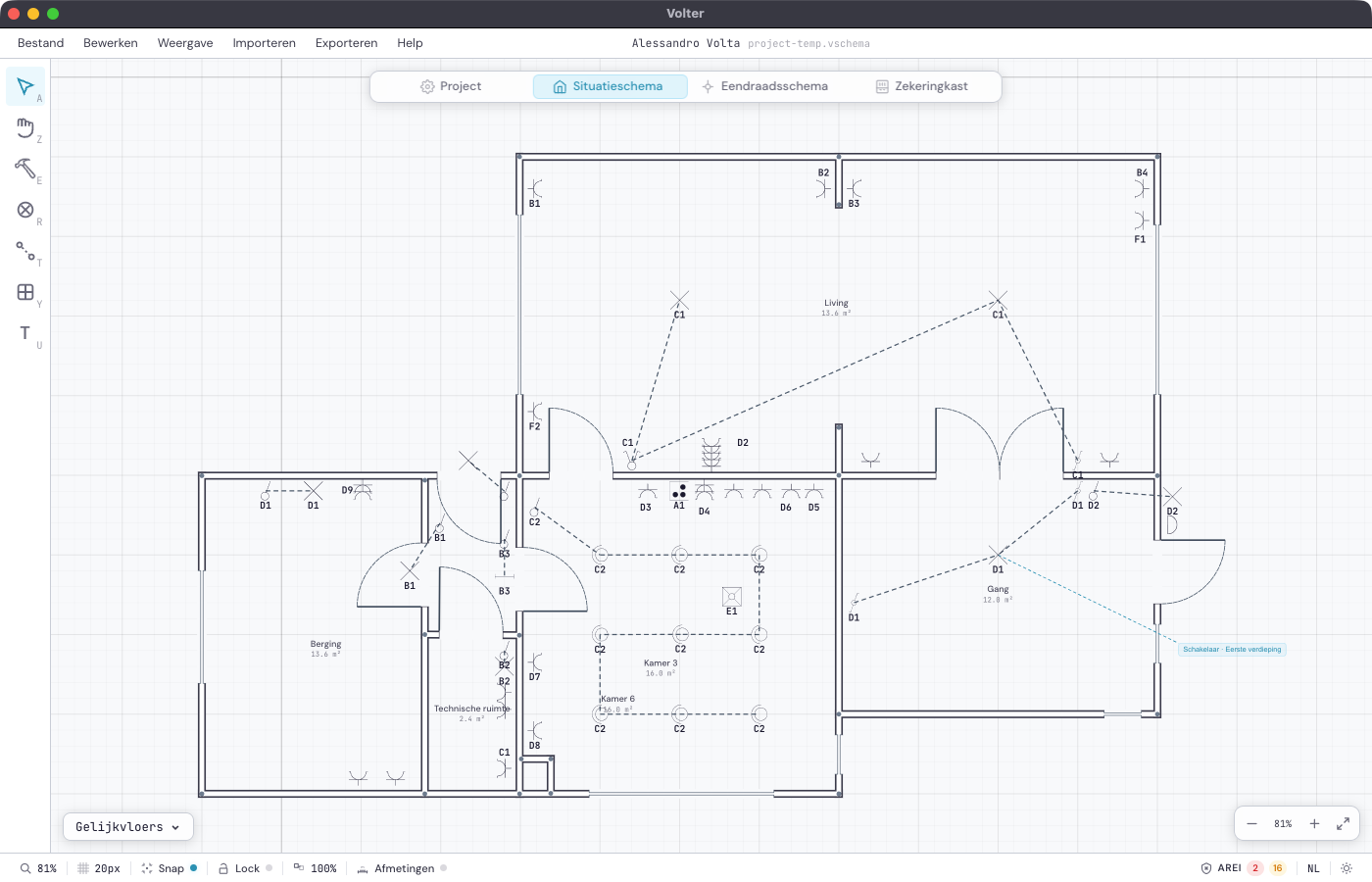Switch to the Eendraadsschema tab

[764, 86]
